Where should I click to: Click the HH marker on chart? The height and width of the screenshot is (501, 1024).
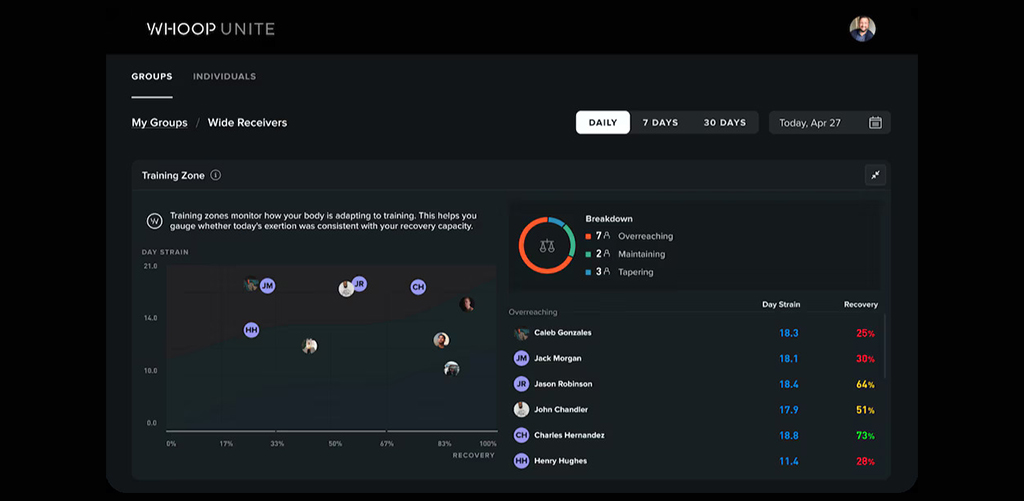pyautogui.click(x=251, y=330)
